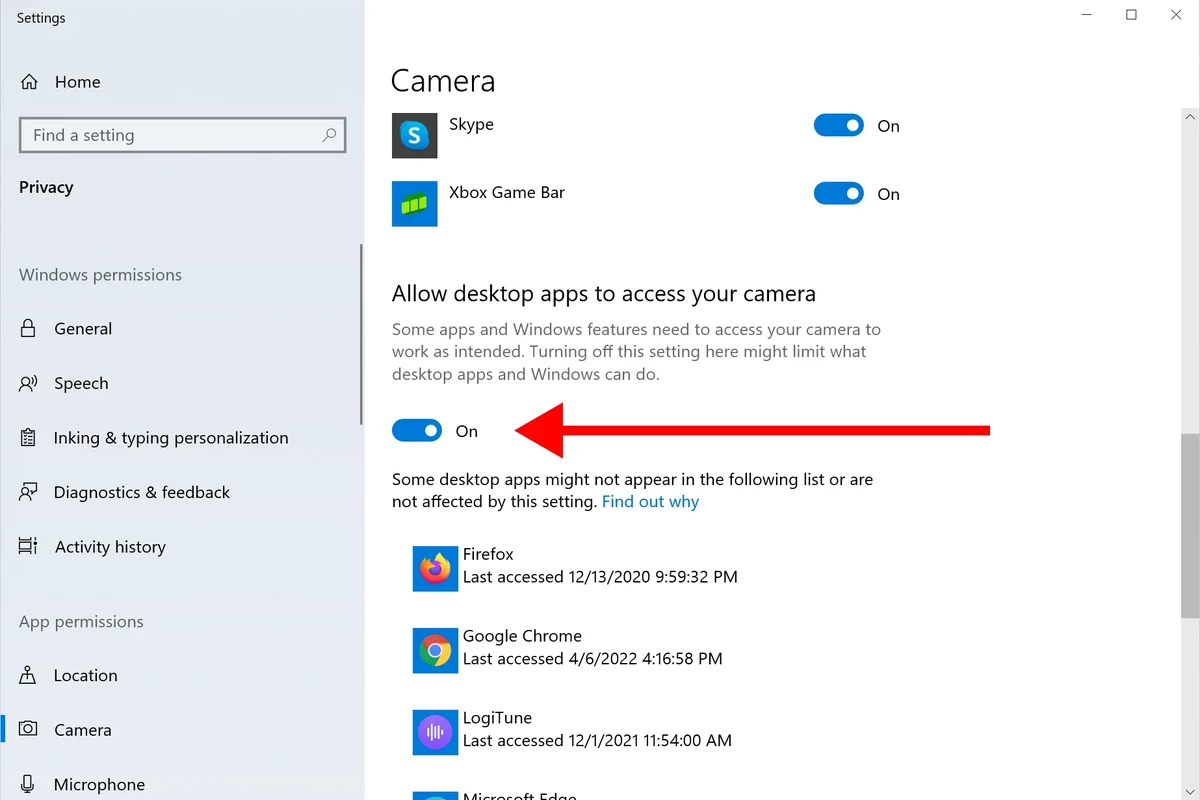The height and width of the screenshot is (800, 1200).
Task: Click the 'Privacy' heading in the sidebar
Action: tap(46, 187)
